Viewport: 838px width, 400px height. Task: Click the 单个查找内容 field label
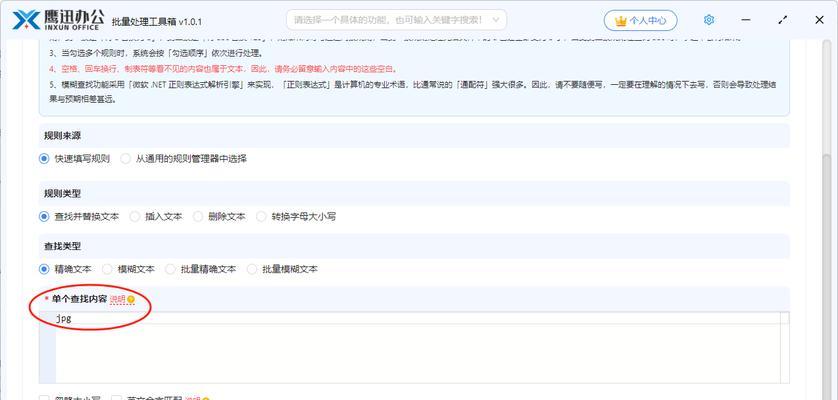pos(79,300)
